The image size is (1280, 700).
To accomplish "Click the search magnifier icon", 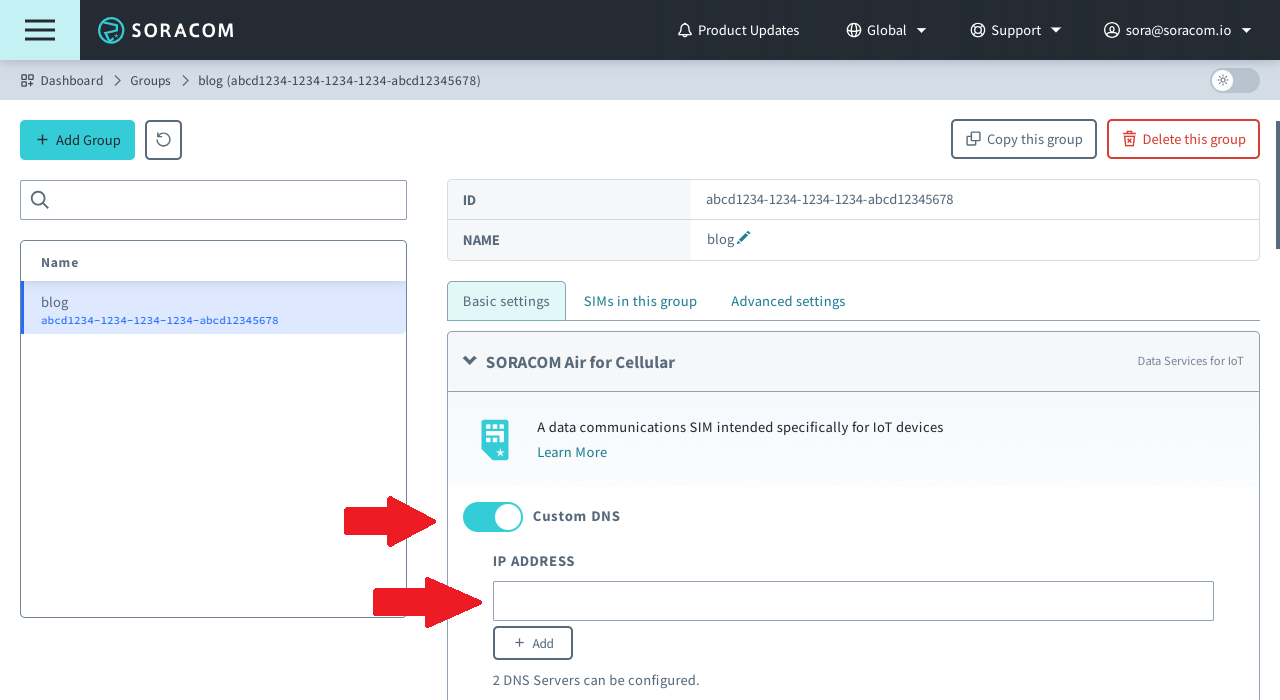I will [x=40, y=200].
